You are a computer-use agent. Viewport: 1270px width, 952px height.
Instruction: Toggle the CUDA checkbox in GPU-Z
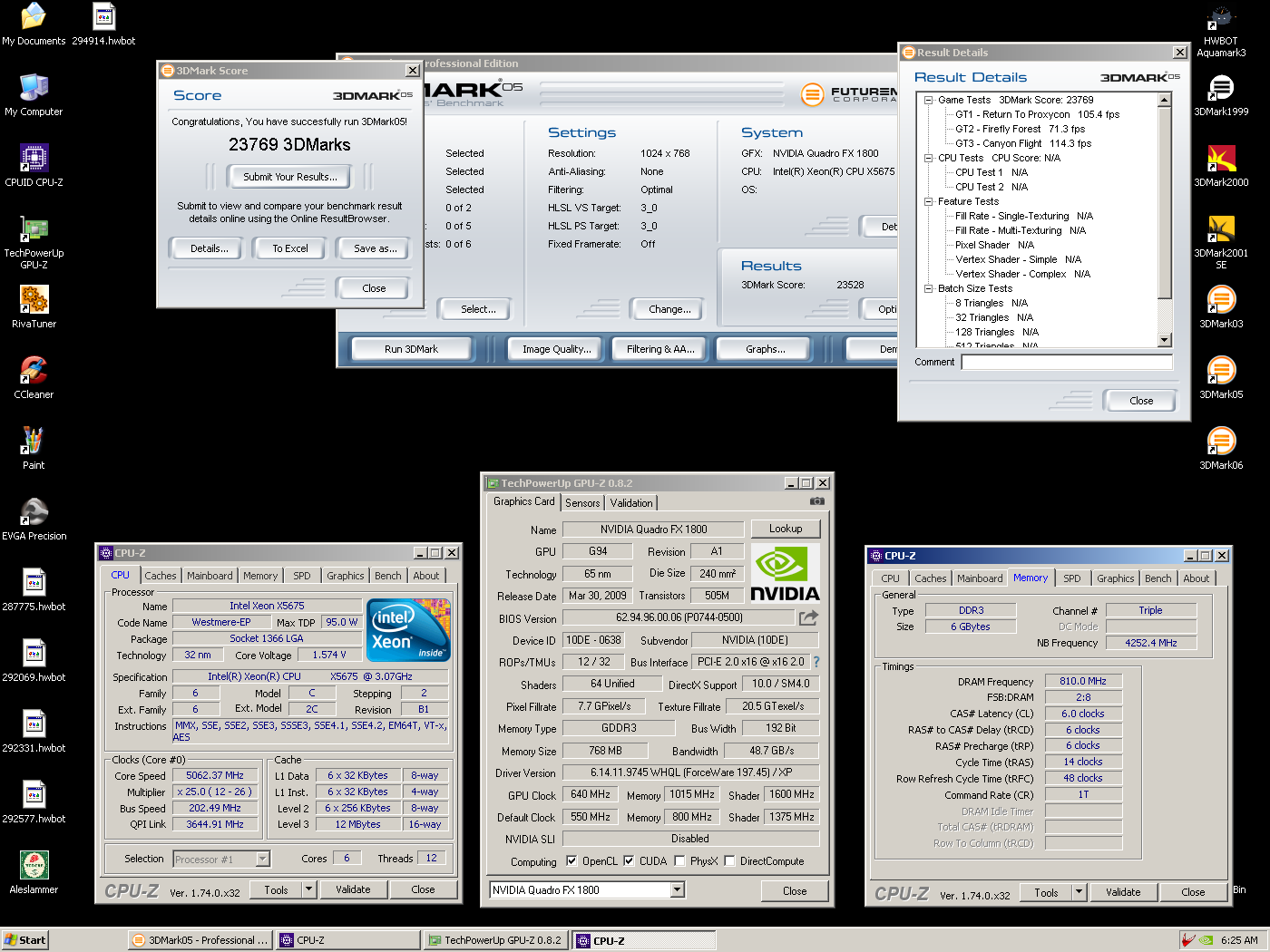click(629, 861)
